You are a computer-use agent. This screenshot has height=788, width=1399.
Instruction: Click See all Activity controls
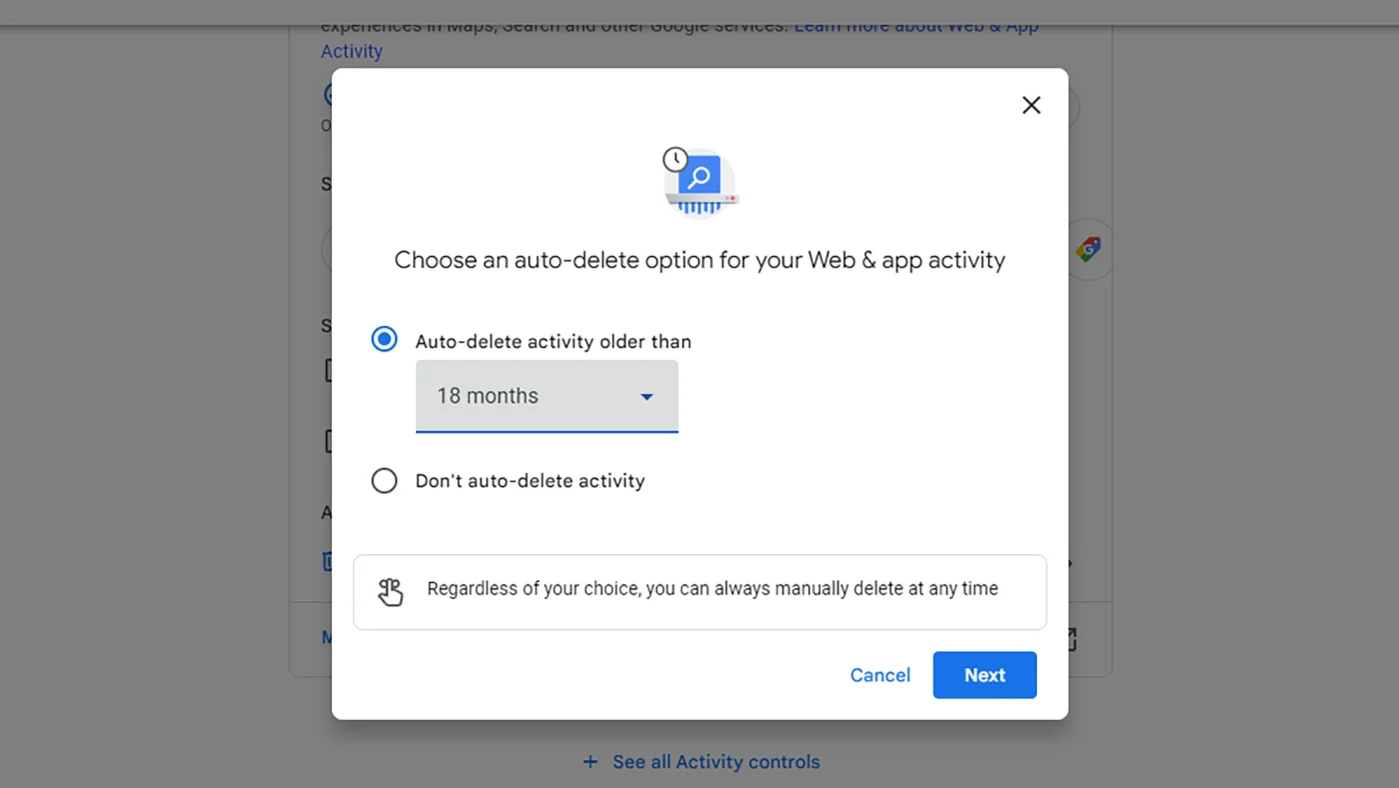(x=716, y=762)
